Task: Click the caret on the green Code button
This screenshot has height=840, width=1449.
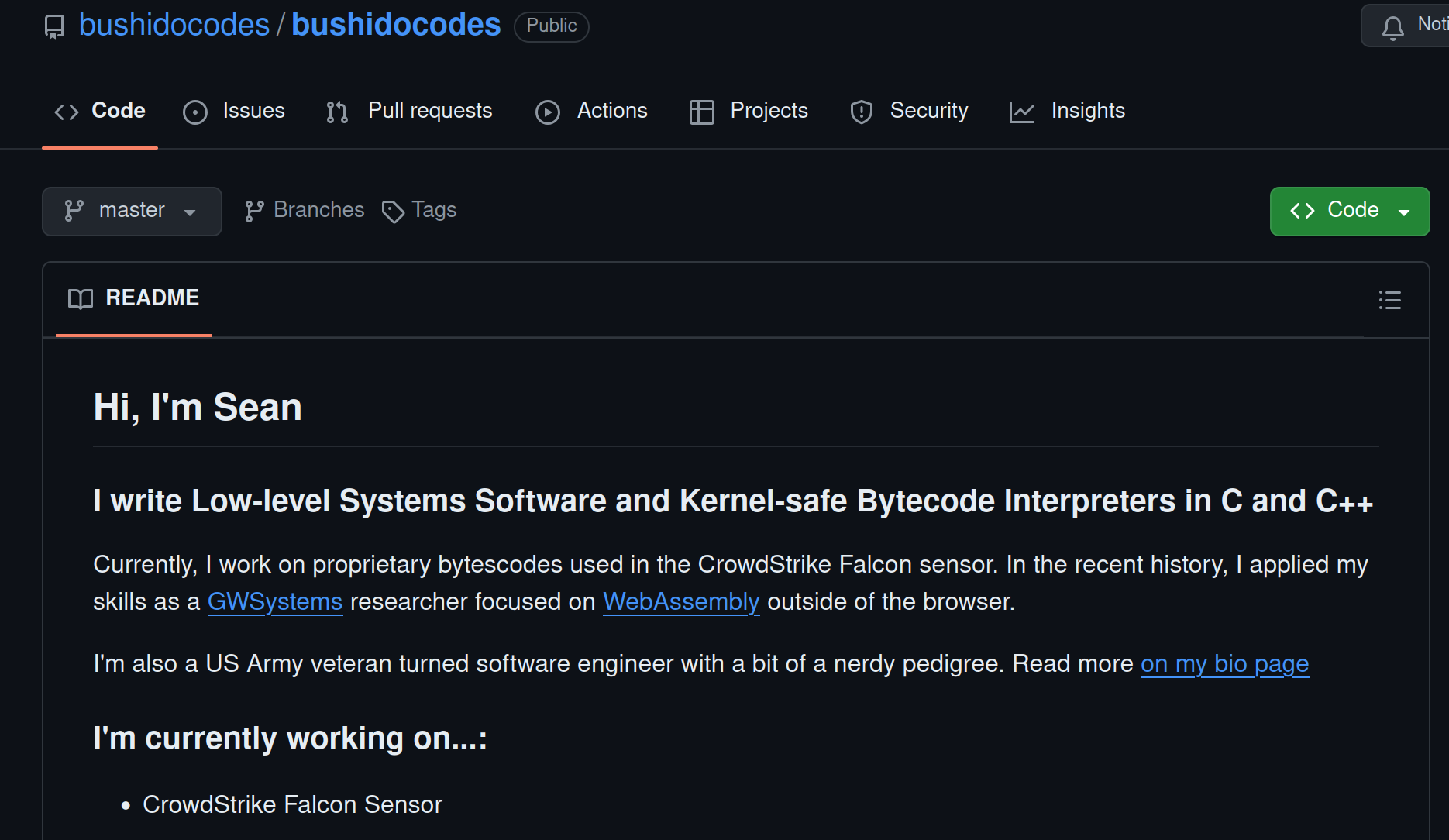Action: (1404, 212)
